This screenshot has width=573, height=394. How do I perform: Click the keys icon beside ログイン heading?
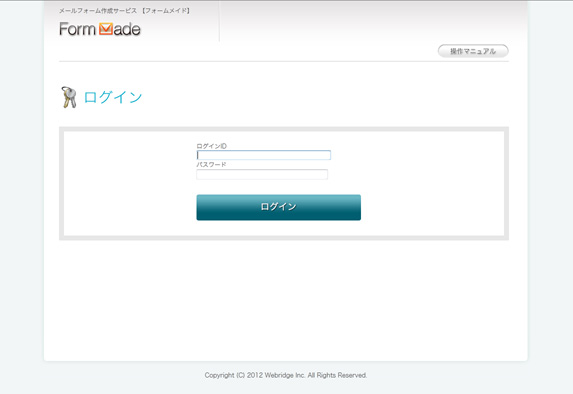point(69,97)
